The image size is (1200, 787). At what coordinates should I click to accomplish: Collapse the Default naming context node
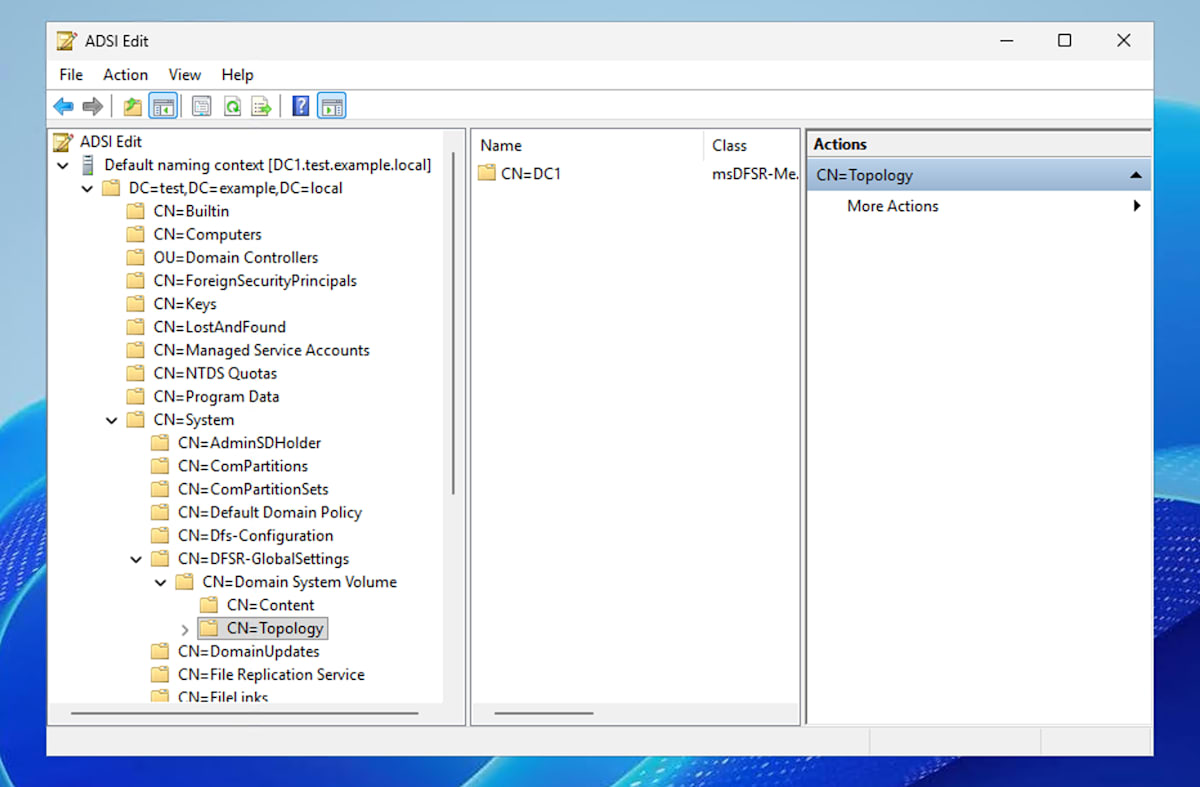[x=64, y=166]
